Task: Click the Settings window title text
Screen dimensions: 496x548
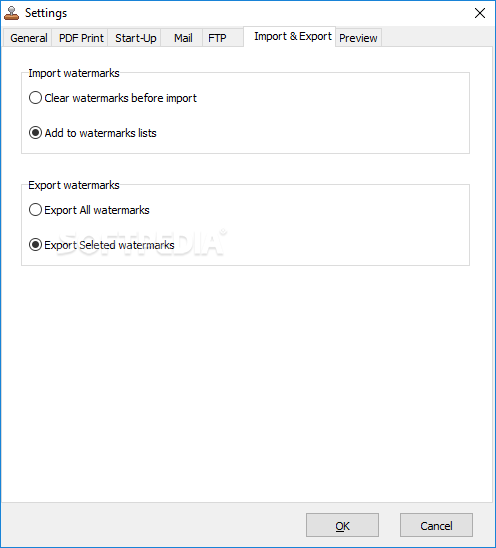Action: pyautogui.click(x=46, y=13)
